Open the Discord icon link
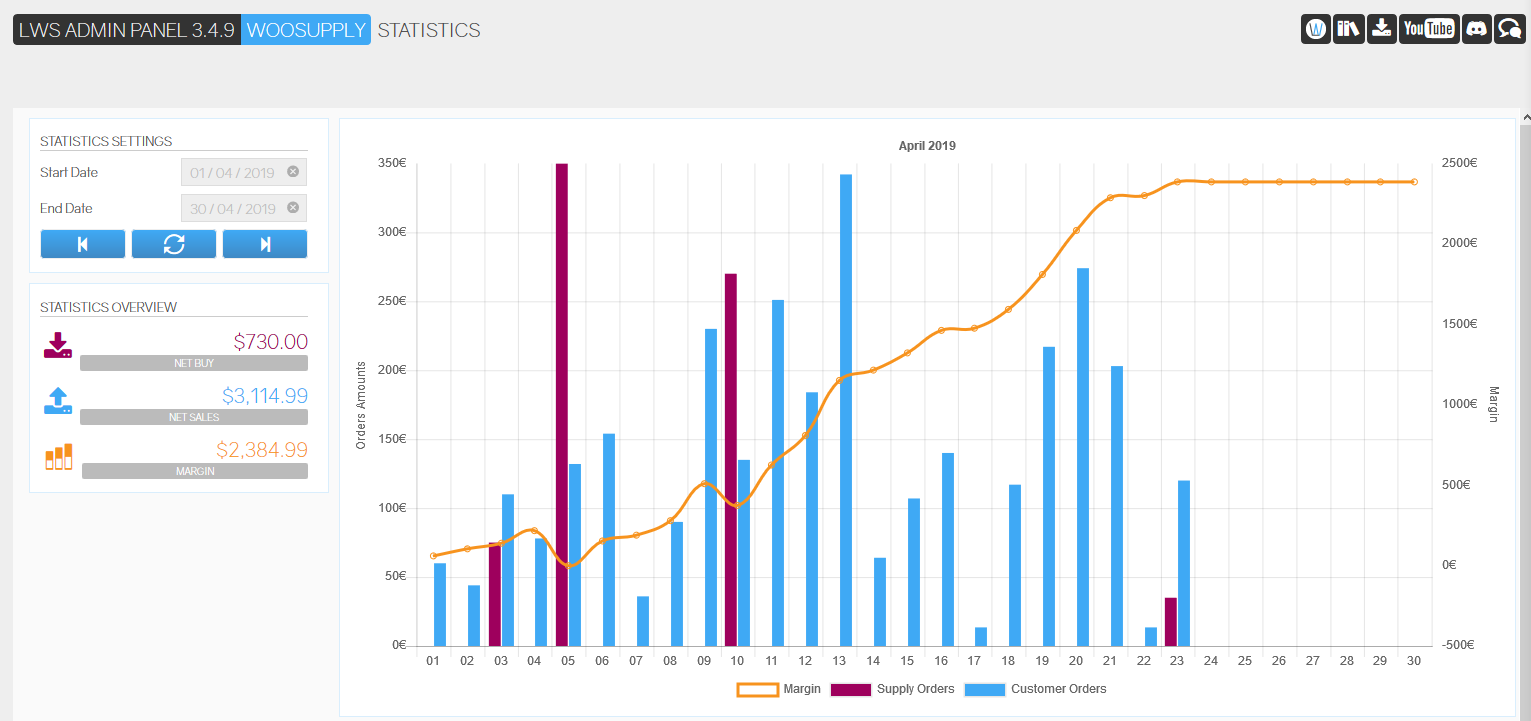The height and width of the screenshot is (721, 1531). pos(1476,29)
